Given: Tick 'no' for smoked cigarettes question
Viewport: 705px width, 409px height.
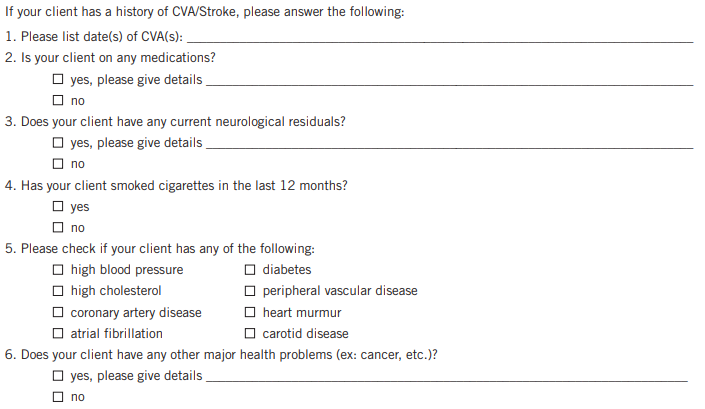Looking at the screenshot, I should (60, 228).
